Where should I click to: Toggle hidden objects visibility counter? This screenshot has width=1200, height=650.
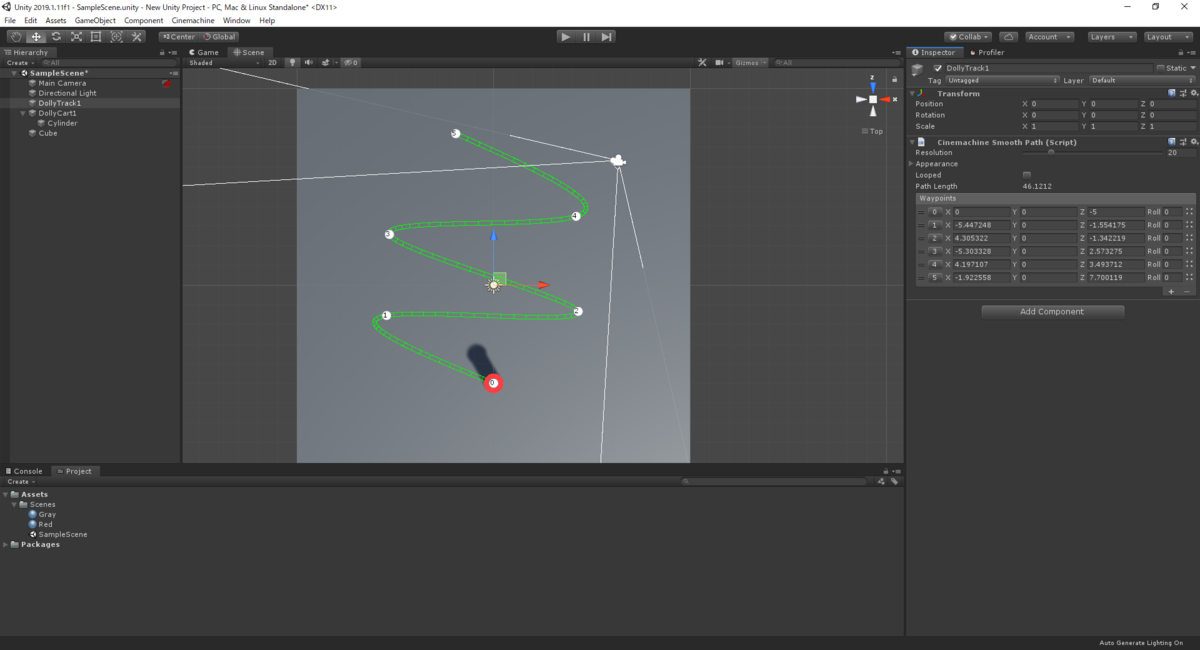[x=351, y=62]
